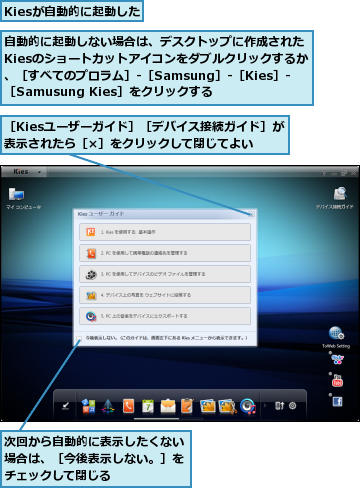Open guide 5: export PC music to device
Image resolution: width=360 pixels, height=488 pixels.
(x=165, y=316)
